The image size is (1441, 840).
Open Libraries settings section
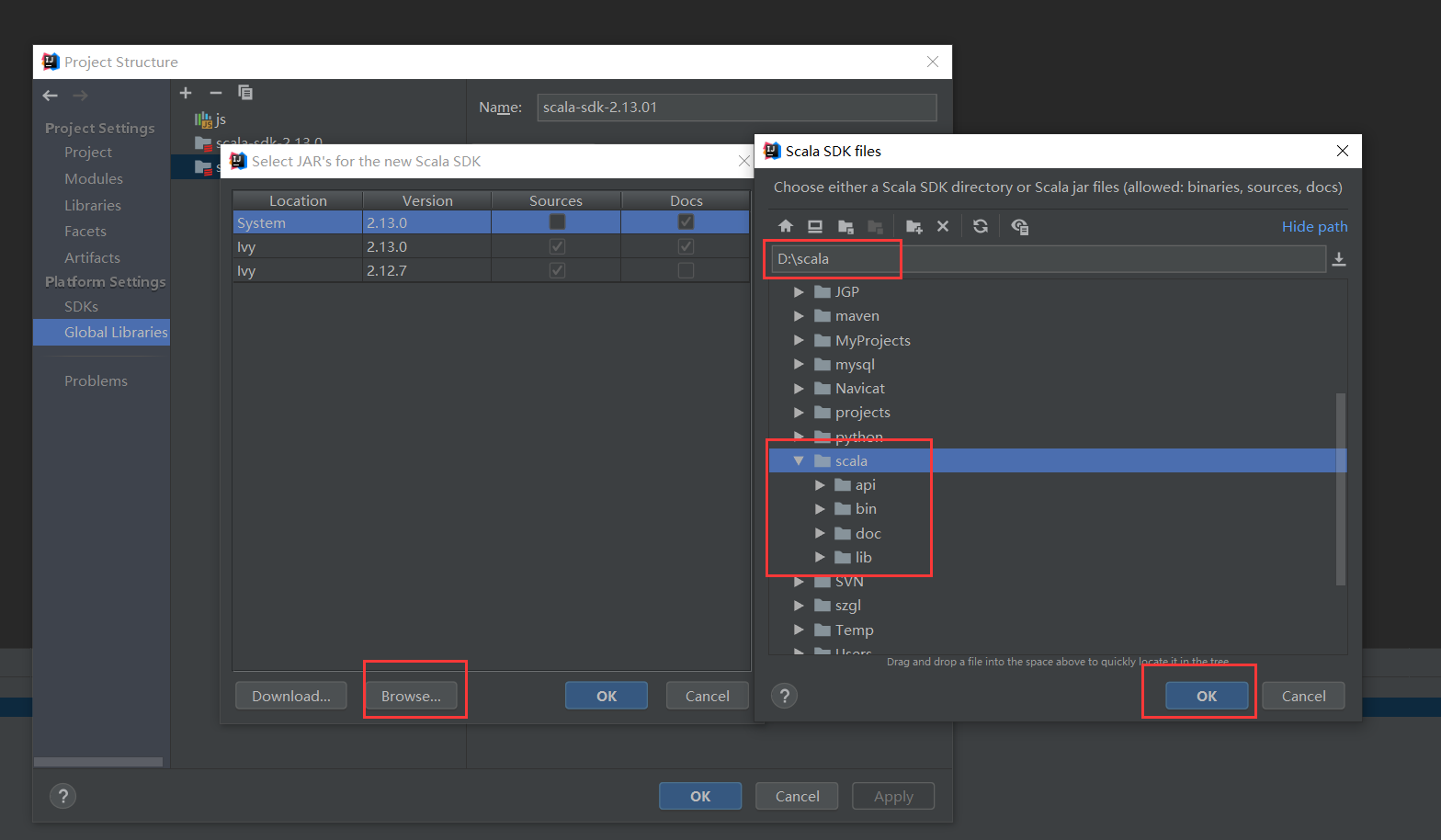click(x=92, y=206)
